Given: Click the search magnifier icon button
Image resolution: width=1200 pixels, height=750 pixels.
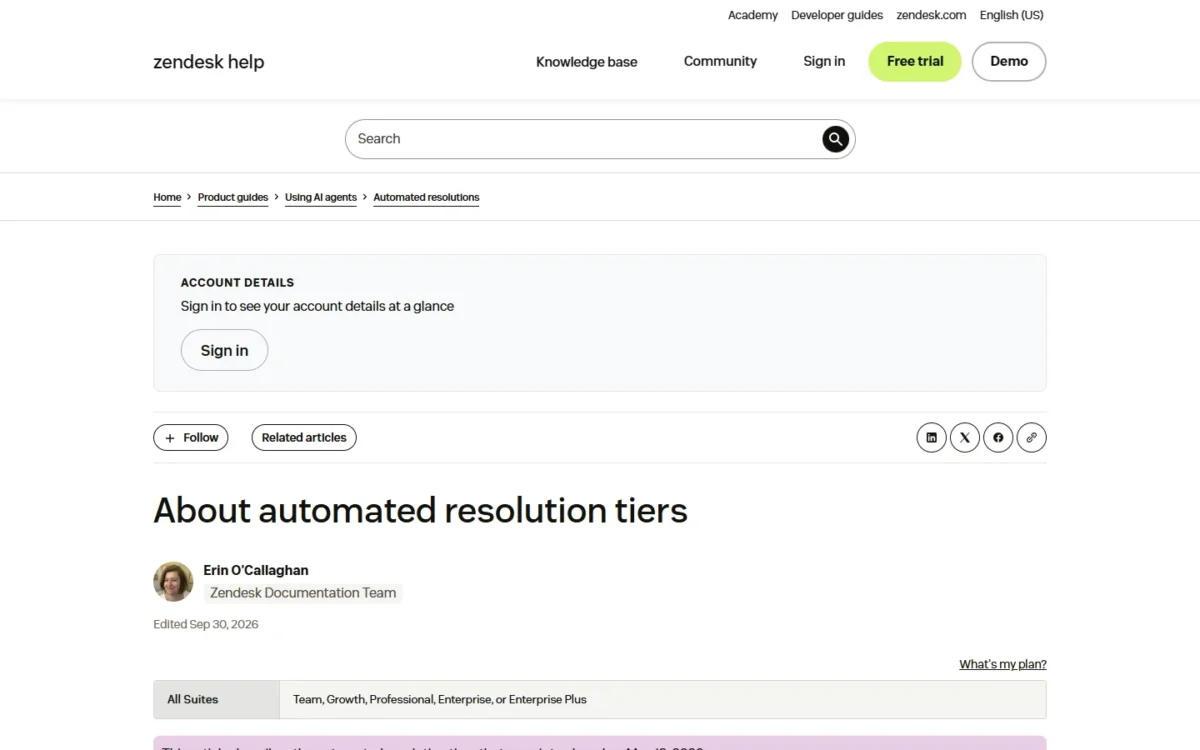Looking at the screenshot, I should tap(836, 139).
